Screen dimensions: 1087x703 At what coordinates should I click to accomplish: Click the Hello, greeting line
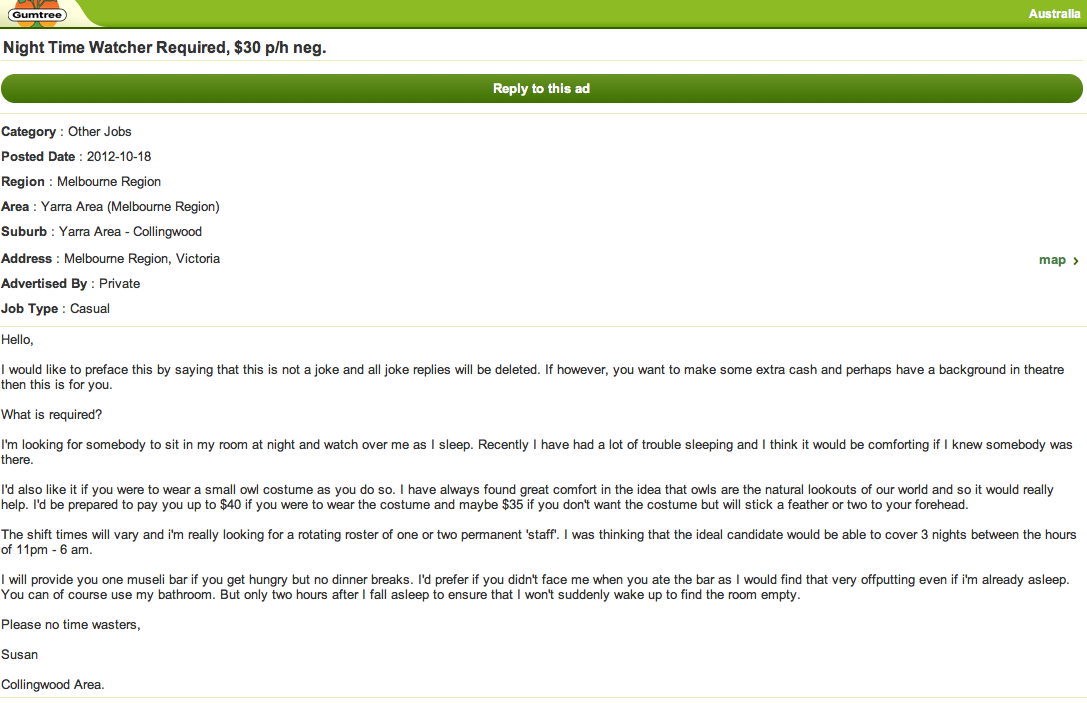[x=18, y=340]
